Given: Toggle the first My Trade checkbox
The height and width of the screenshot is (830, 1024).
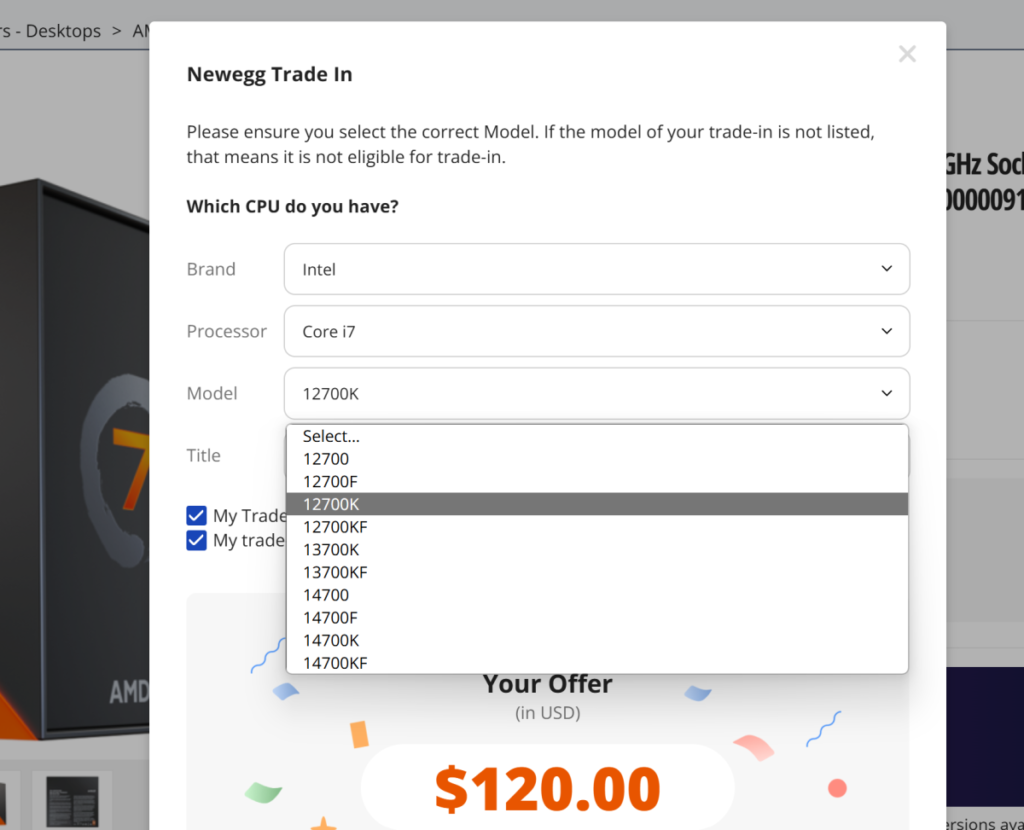Looking at the screenshot, I should 197,516.
